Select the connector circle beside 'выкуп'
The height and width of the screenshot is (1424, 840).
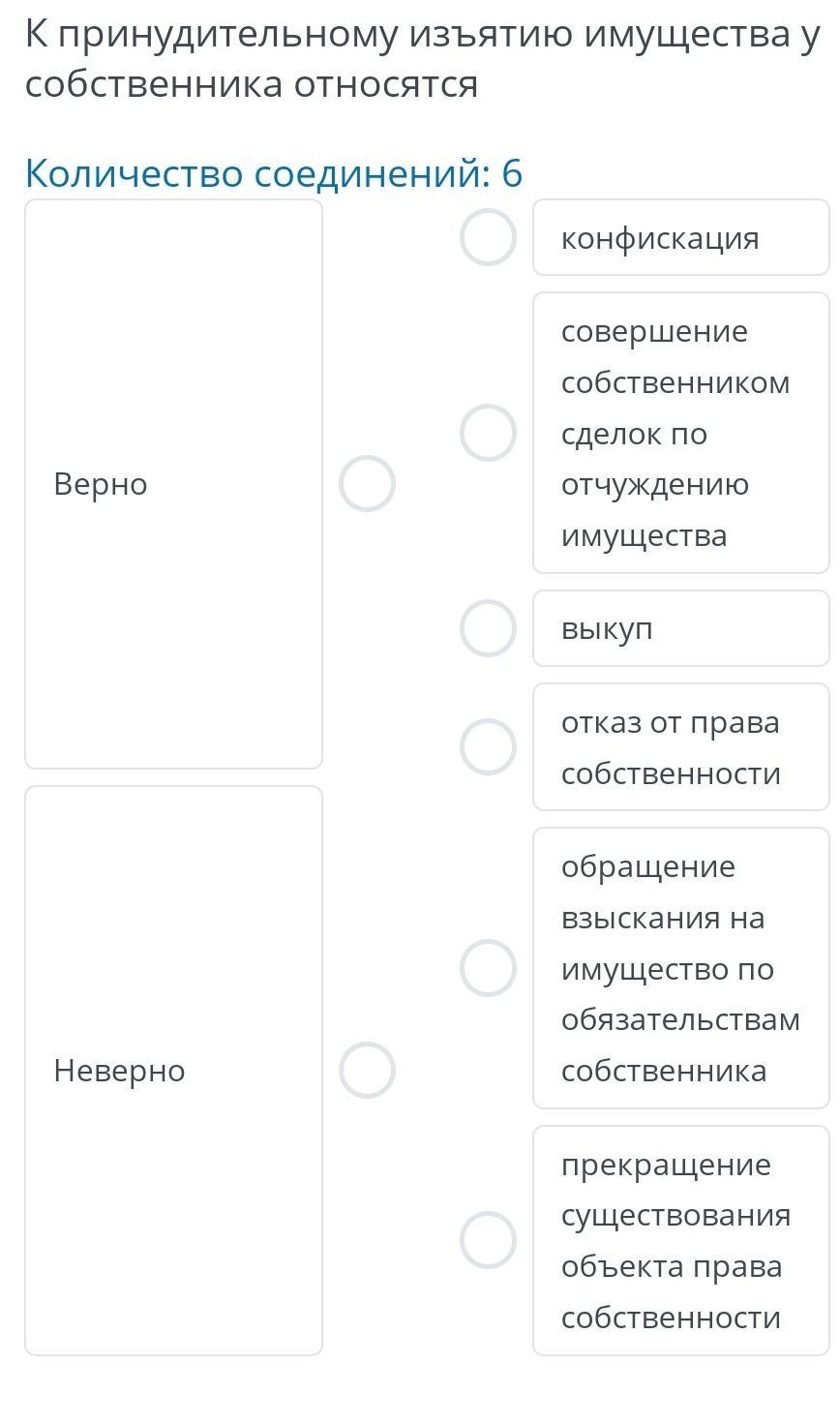488,628
